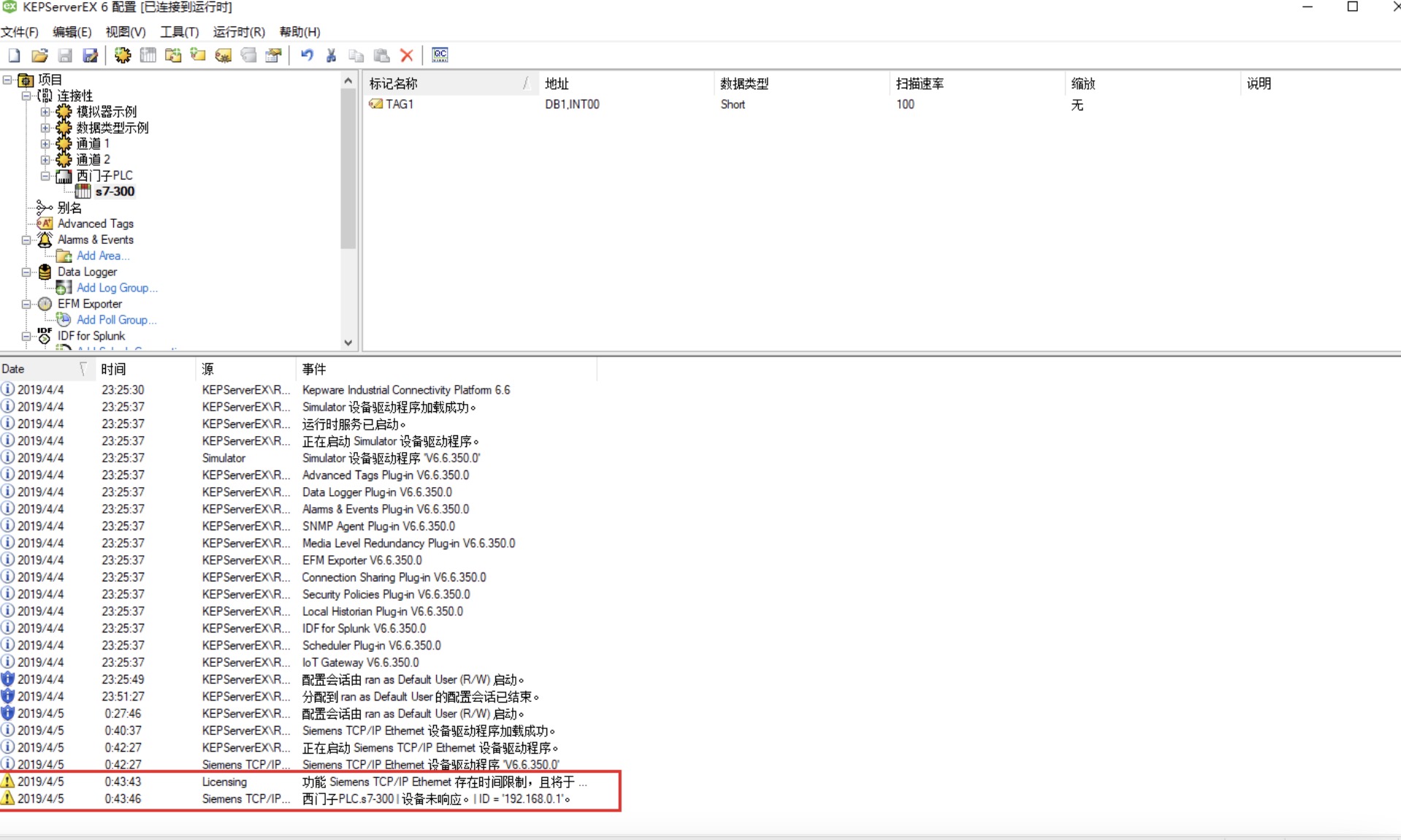Expand the 通道 1 node

[45, 144]
